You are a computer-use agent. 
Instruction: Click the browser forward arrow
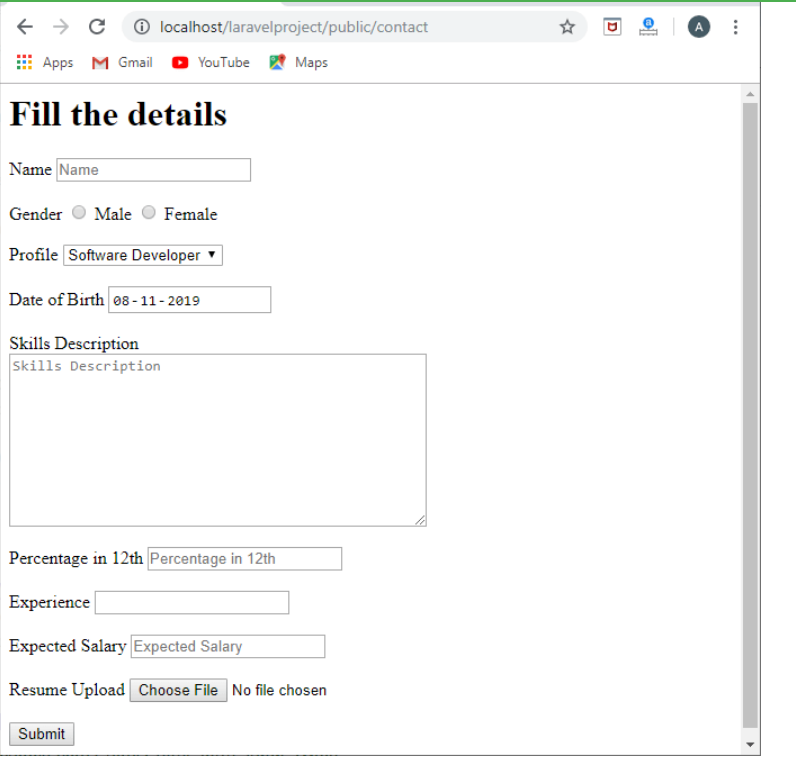tap(60, 27)
